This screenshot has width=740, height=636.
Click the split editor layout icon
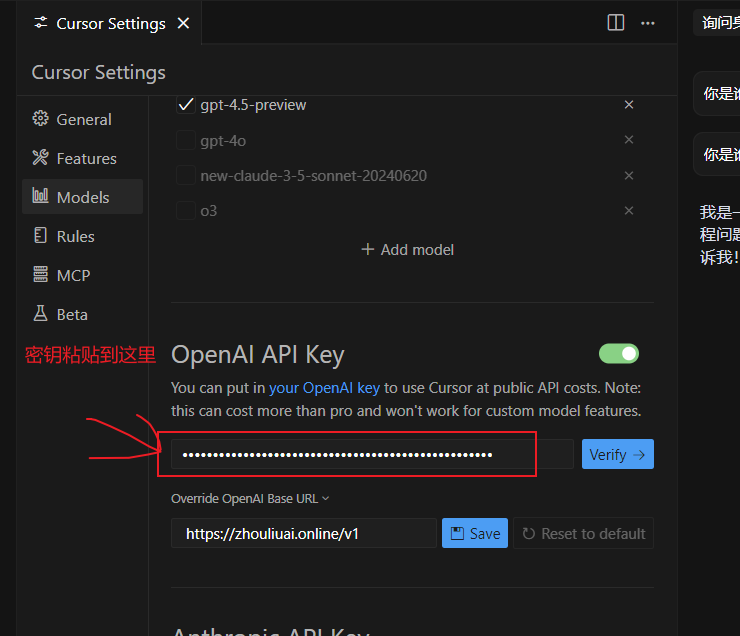click(x=615, y=23)
